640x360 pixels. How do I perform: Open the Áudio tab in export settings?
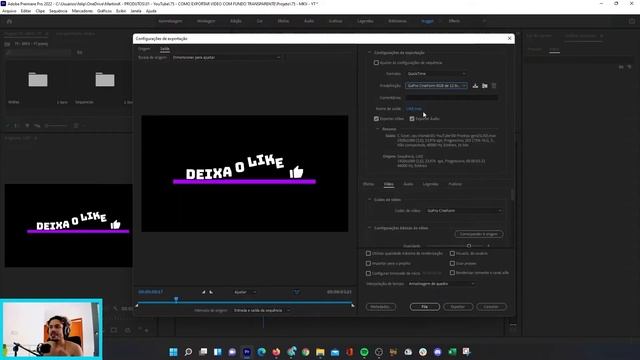tap(408, 184)
